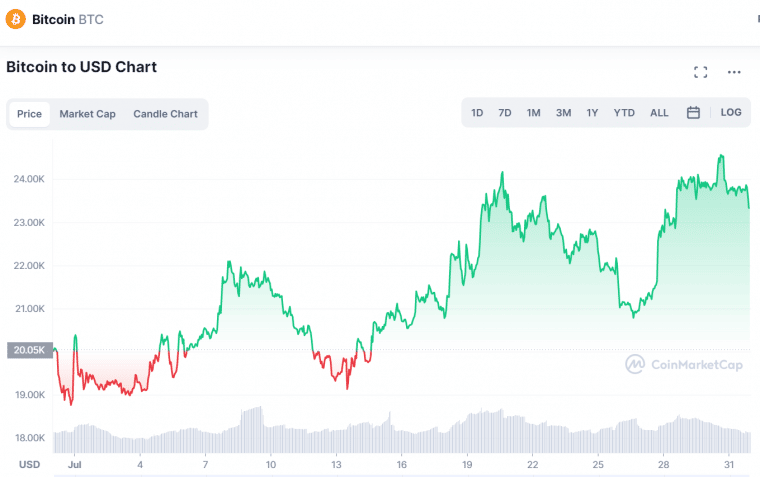Click the 20.05K price marker label
This screenshot has height=477, width=760.
[30, 350]
